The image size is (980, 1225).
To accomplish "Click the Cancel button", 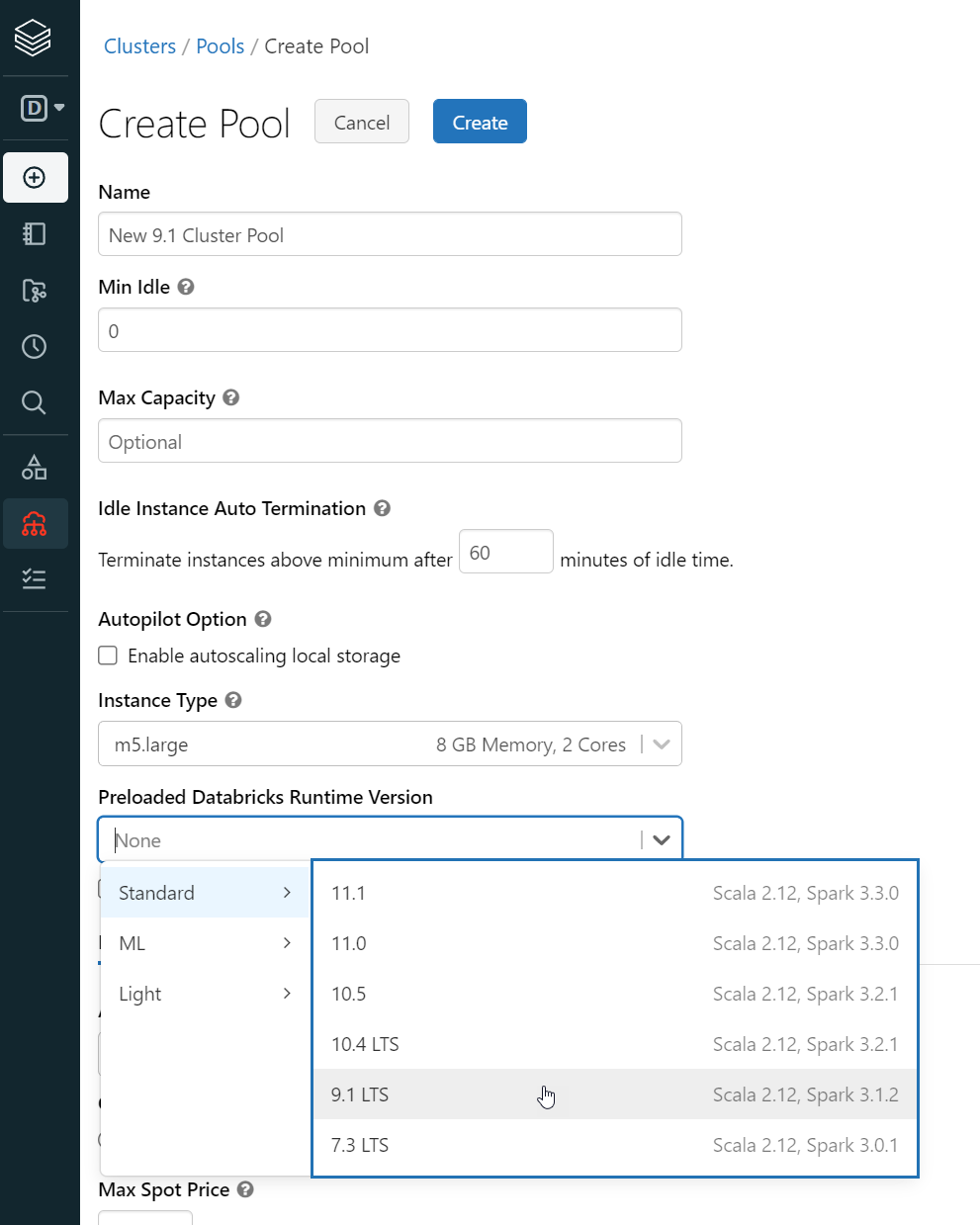I will [x=362, y=122].
